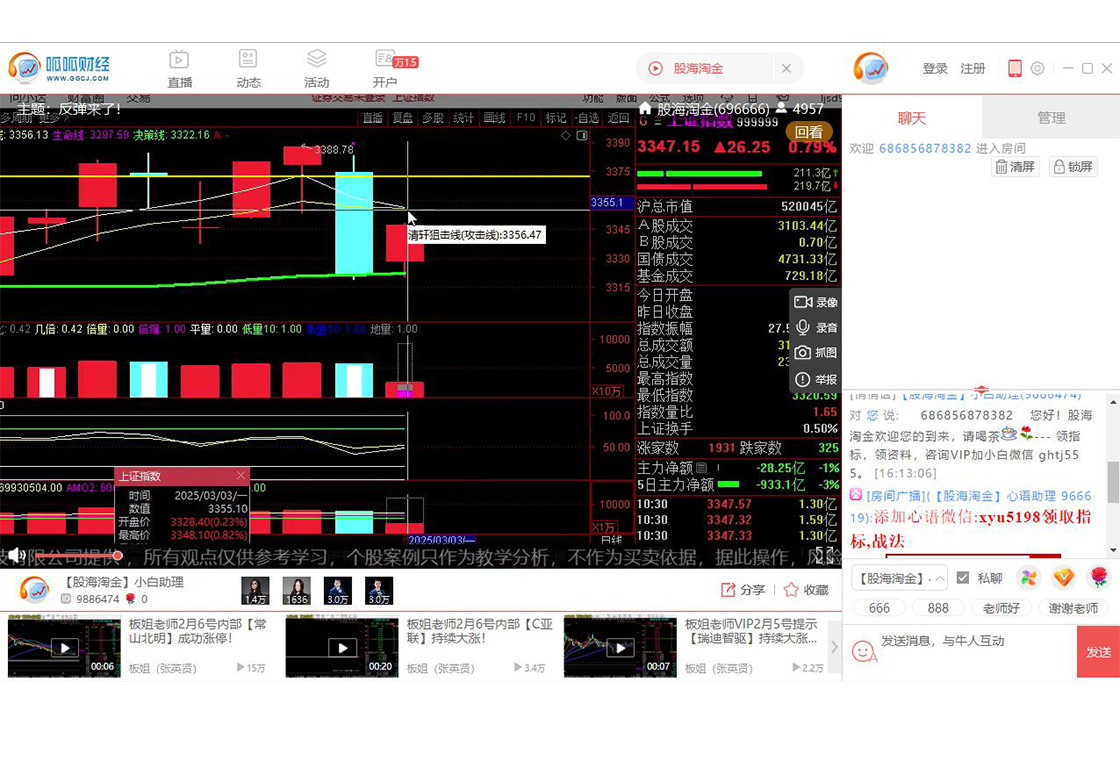The image size is (1120, 760).
Task: Take a 抓图 screenshot
Action: (816, 353)
